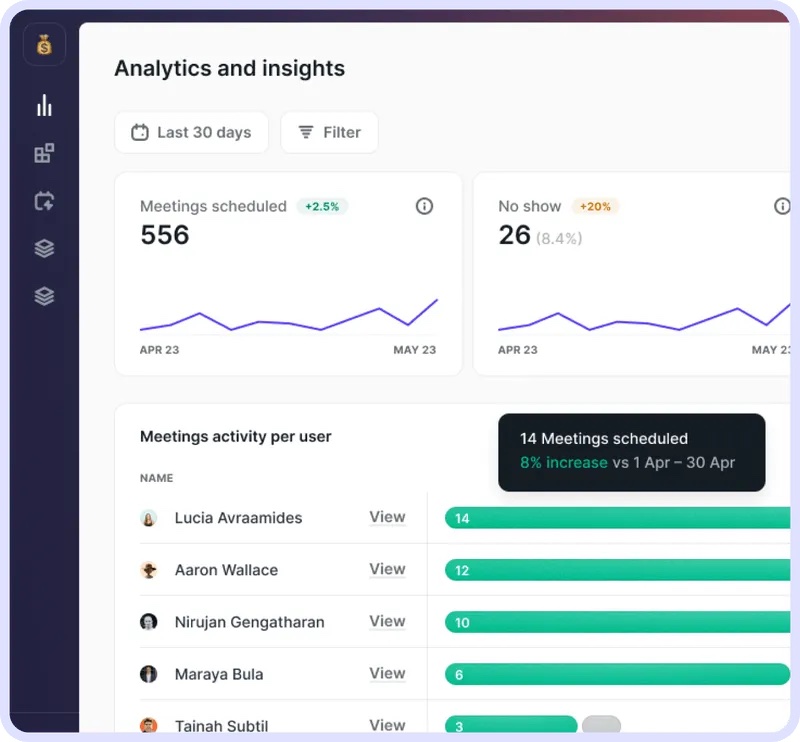
Task: Click the +2.5% badge on Meetings scheduled
Action: point(322,206)
